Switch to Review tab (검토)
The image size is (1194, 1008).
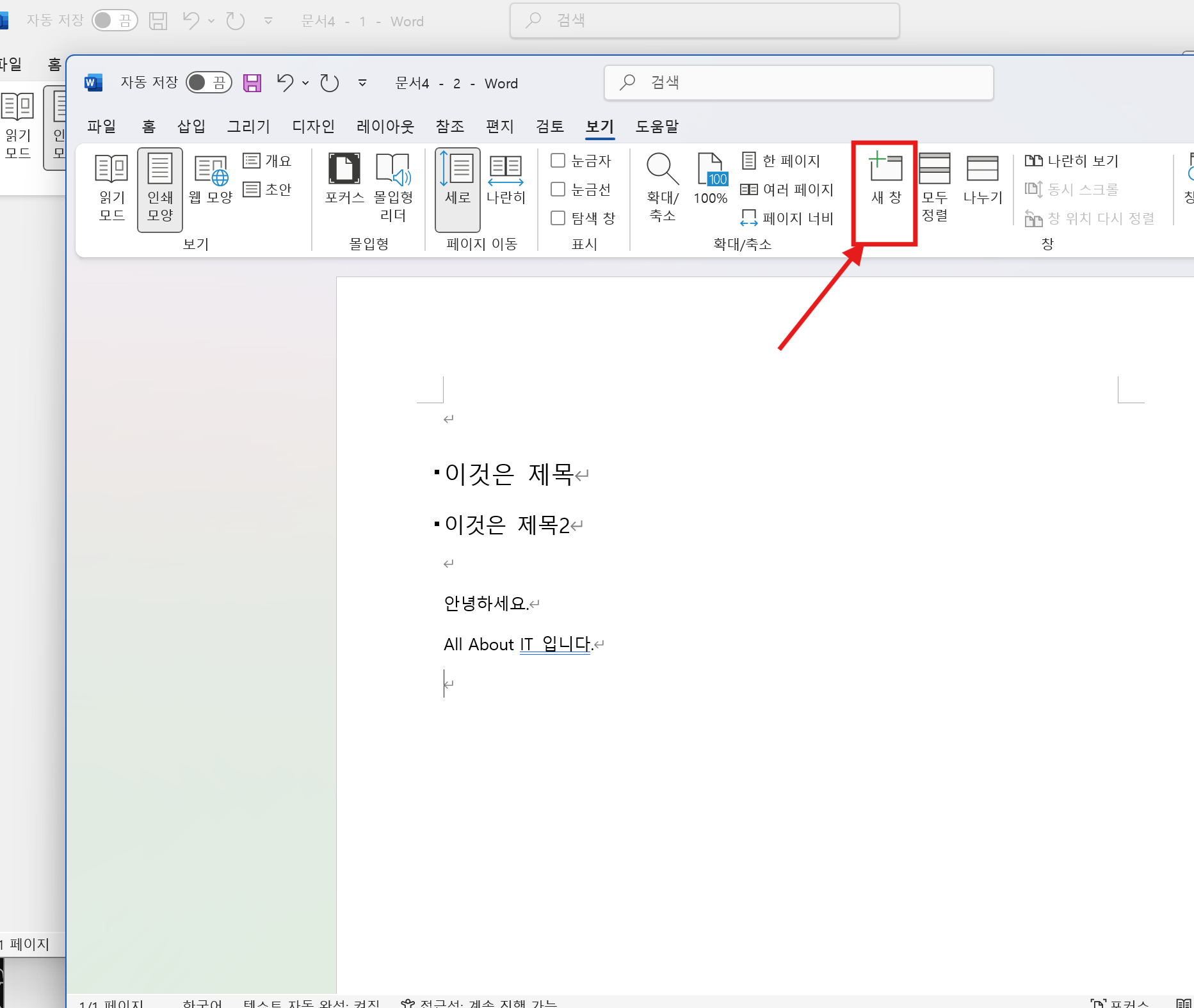point(550,127)
